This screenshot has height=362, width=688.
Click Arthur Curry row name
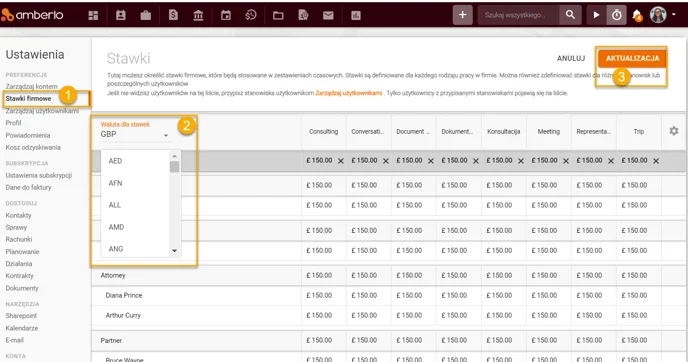tap(123, 315)
